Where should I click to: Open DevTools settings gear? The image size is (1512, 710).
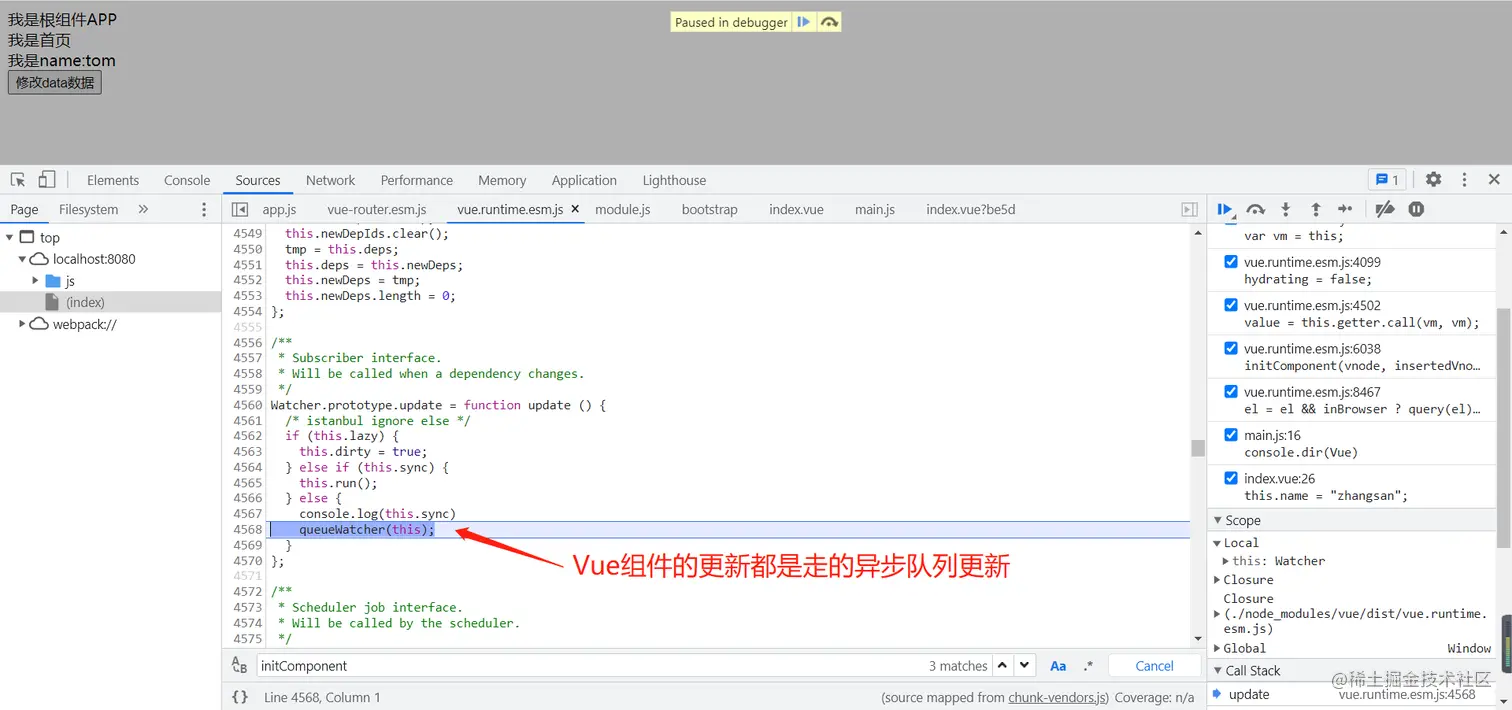[1433, 180]
